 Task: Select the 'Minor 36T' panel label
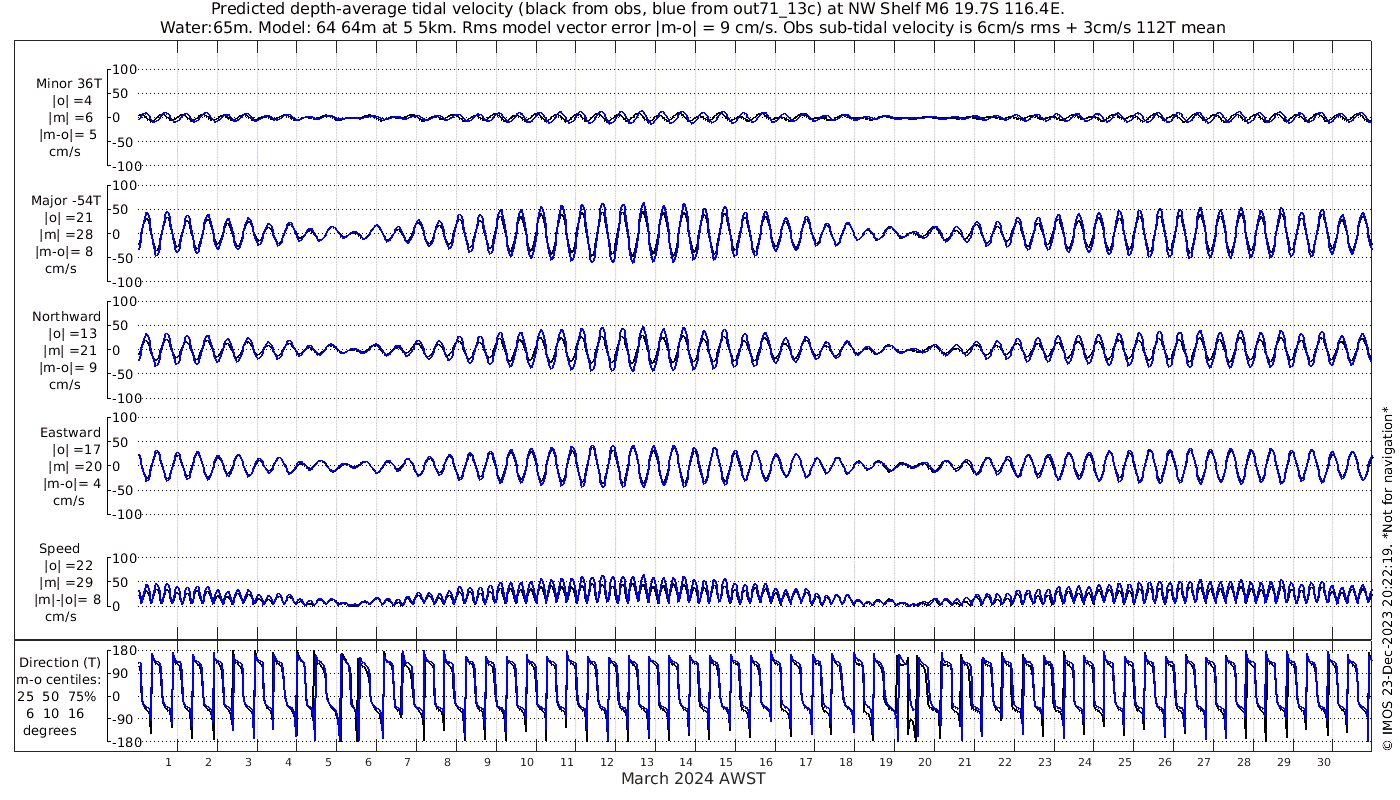[x=69, y=84]
